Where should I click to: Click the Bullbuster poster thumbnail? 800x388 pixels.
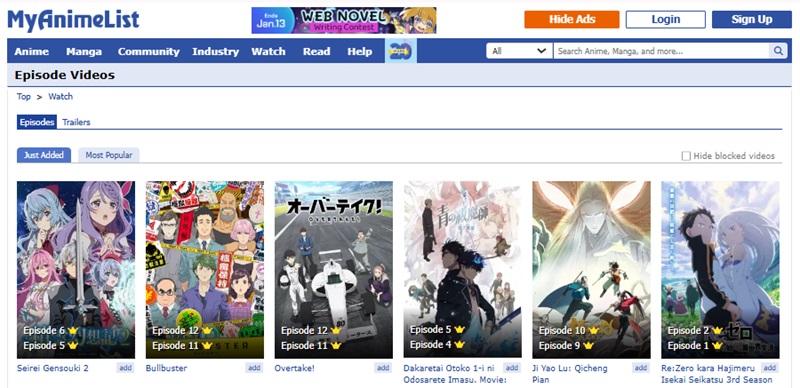coord(205,270)
